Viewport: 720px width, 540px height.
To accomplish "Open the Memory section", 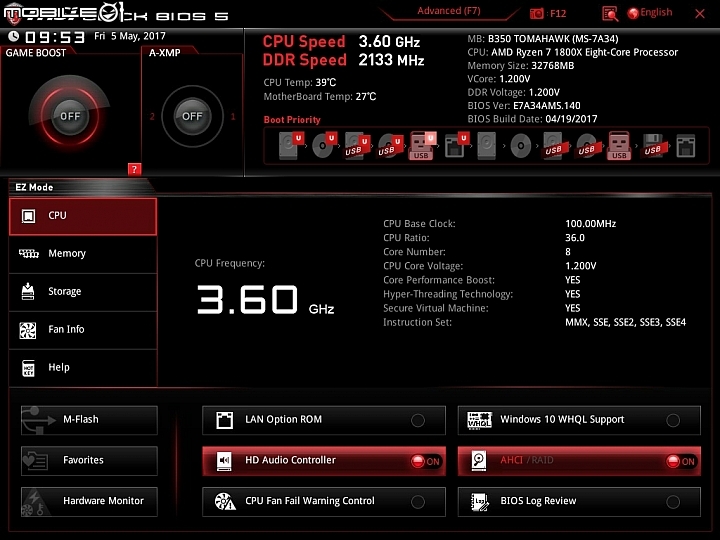I will [x=83, y=254].
